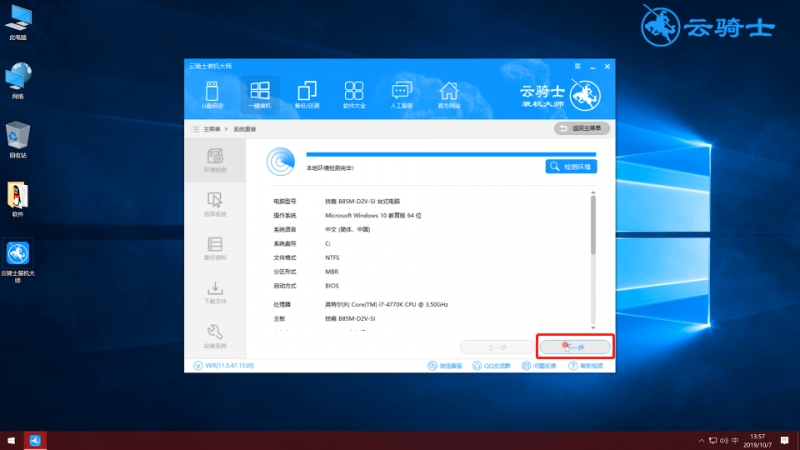Viewport: 800px width, 450px height.
Task: Open the Windows Start menu
Action: (11, 440)
